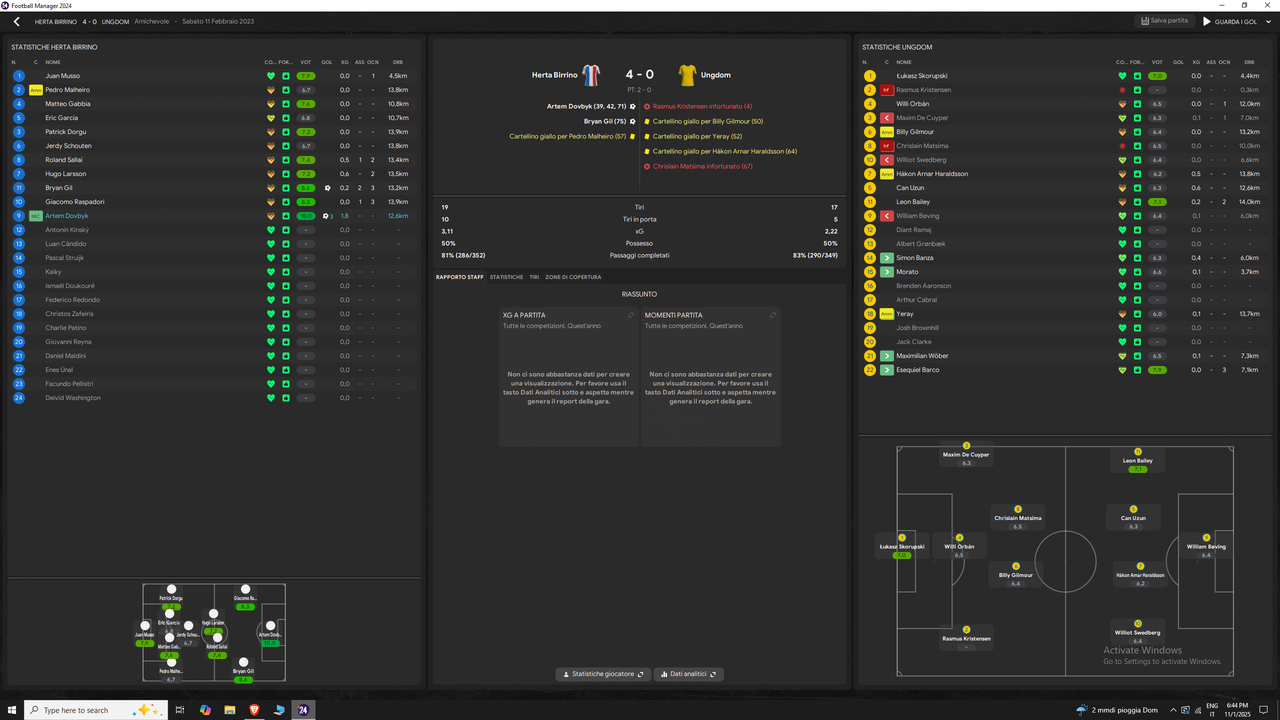Select Łukasz Skorupski's marker on the Ungdom pitch
Image resolution: width=1280 pixels, height=720 pixels.
click(903, 538)
